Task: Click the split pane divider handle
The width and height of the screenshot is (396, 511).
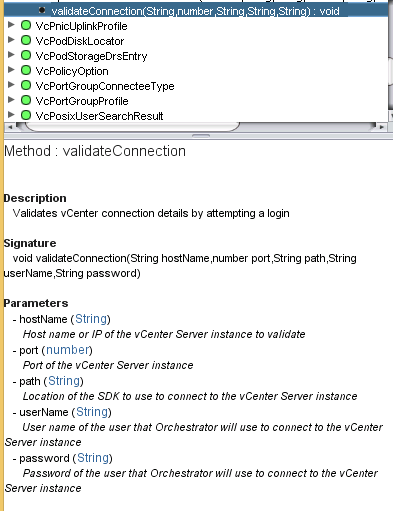Action: click(201, 136)
